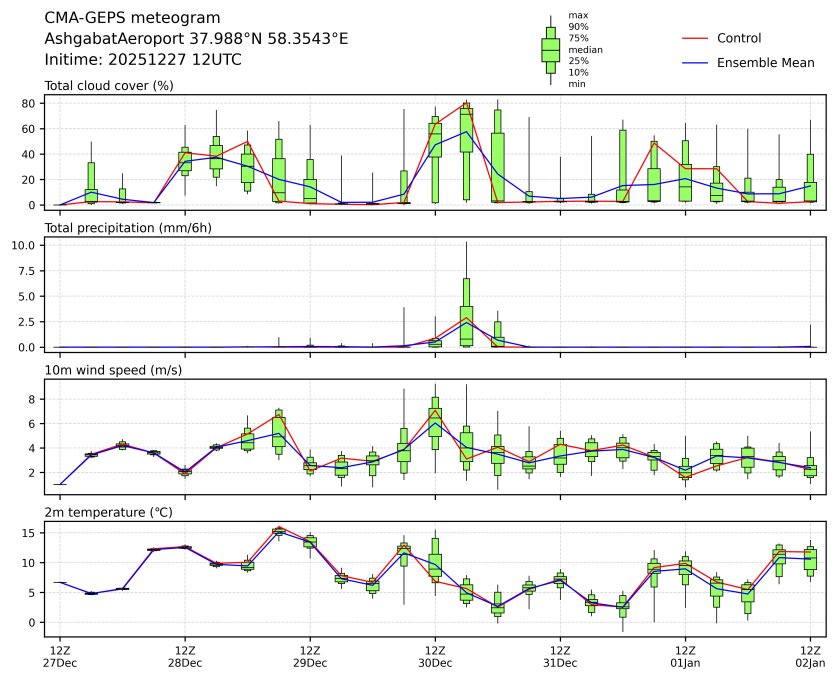Click the 12Z 02Jan time axis label

(x=810, y=656)
